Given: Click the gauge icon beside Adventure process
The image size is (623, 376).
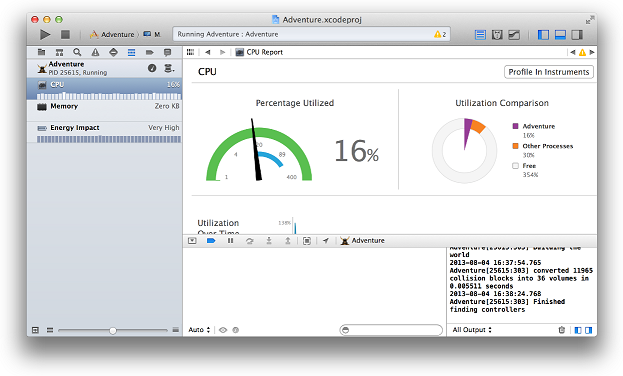Looking at the screenshot, I should [152, 68].
